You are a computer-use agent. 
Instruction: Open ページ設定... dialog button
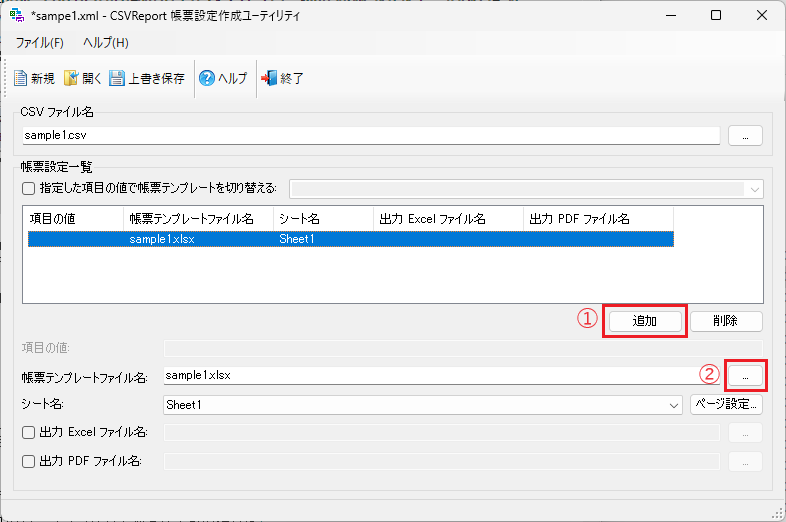click(726, 404)
